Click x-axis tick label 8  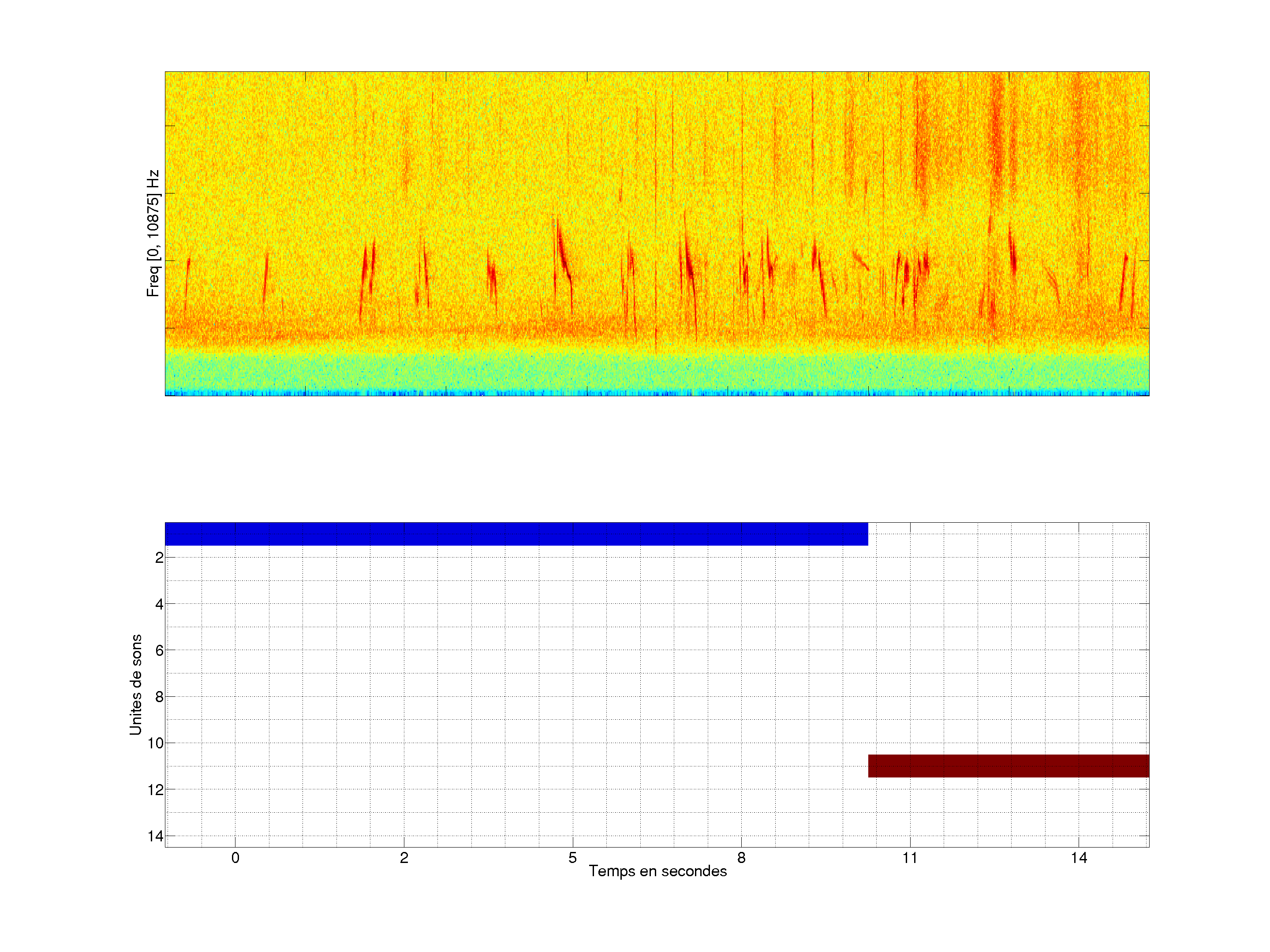coord(741,858)
